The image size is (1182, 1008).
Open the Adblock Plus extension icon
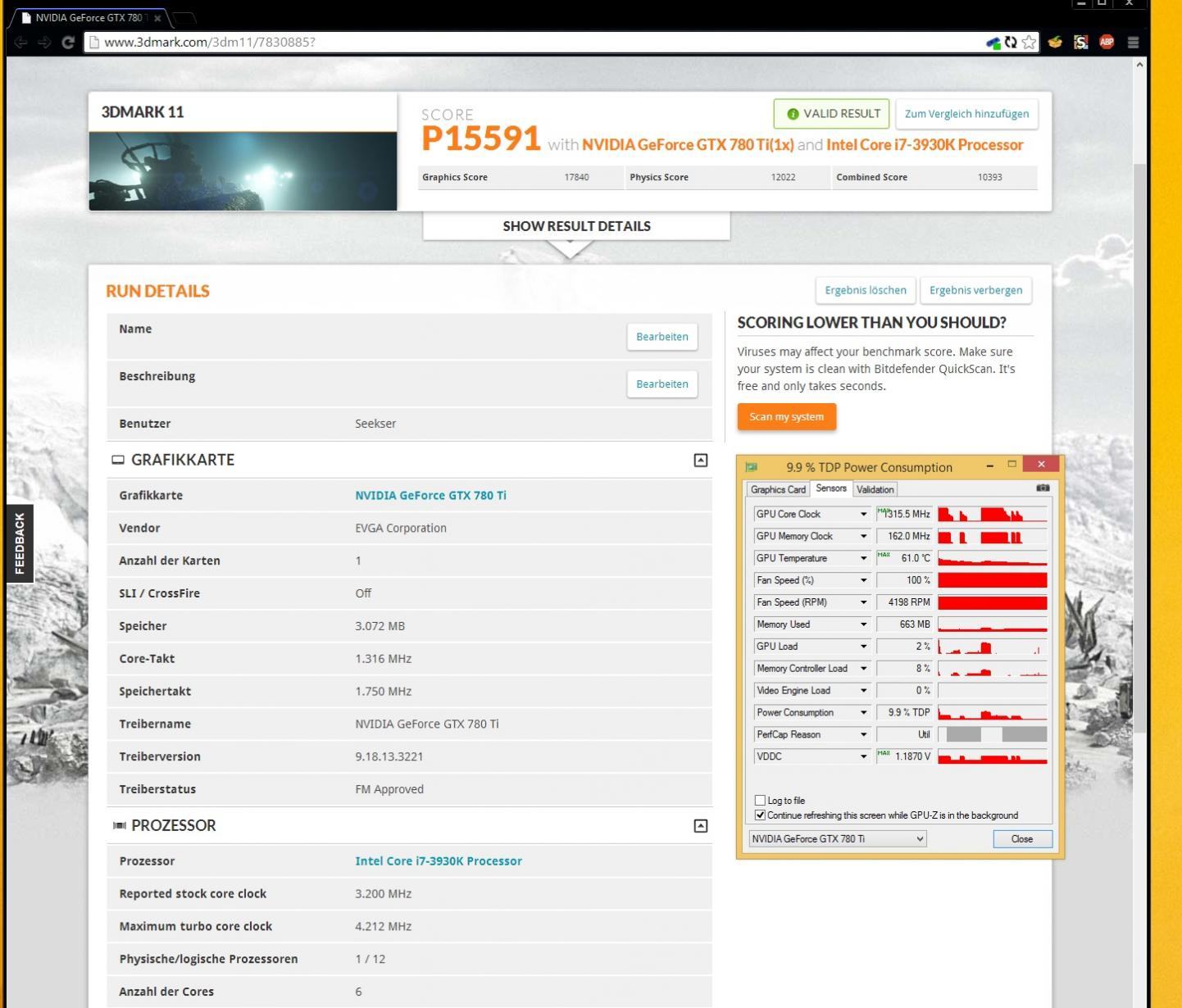point(1107,42)
